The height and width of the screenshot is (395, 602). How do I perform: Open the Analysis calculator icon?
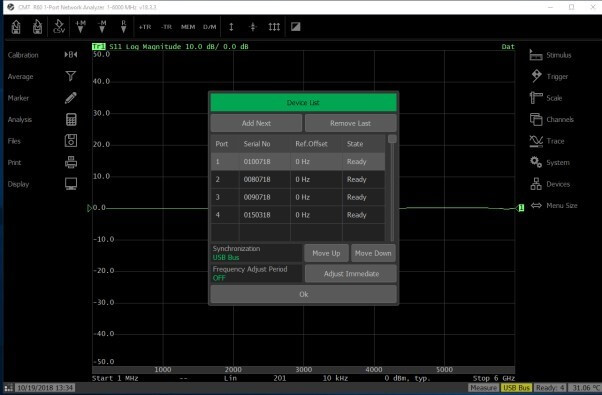(71, 119)
